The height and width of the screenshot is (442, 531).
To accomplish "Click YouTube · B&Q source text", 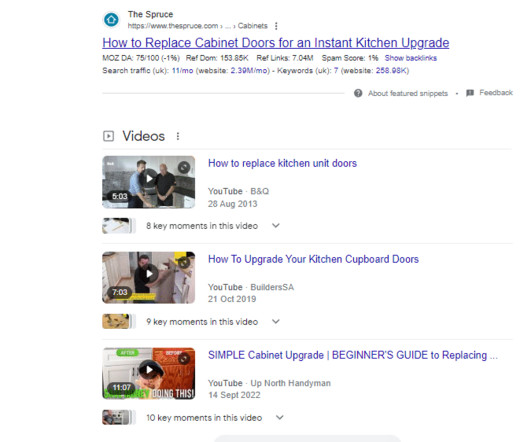I will point(238,191).
